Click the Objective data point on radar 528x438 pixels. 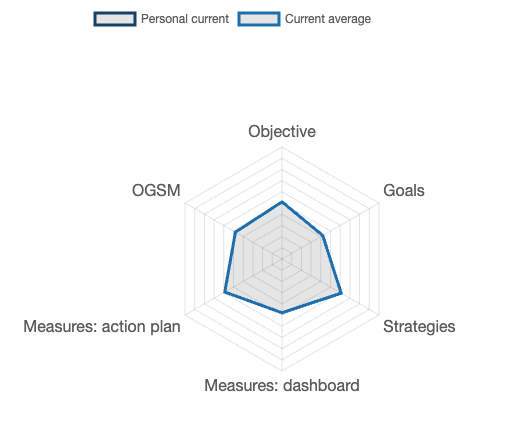(282, 202)
